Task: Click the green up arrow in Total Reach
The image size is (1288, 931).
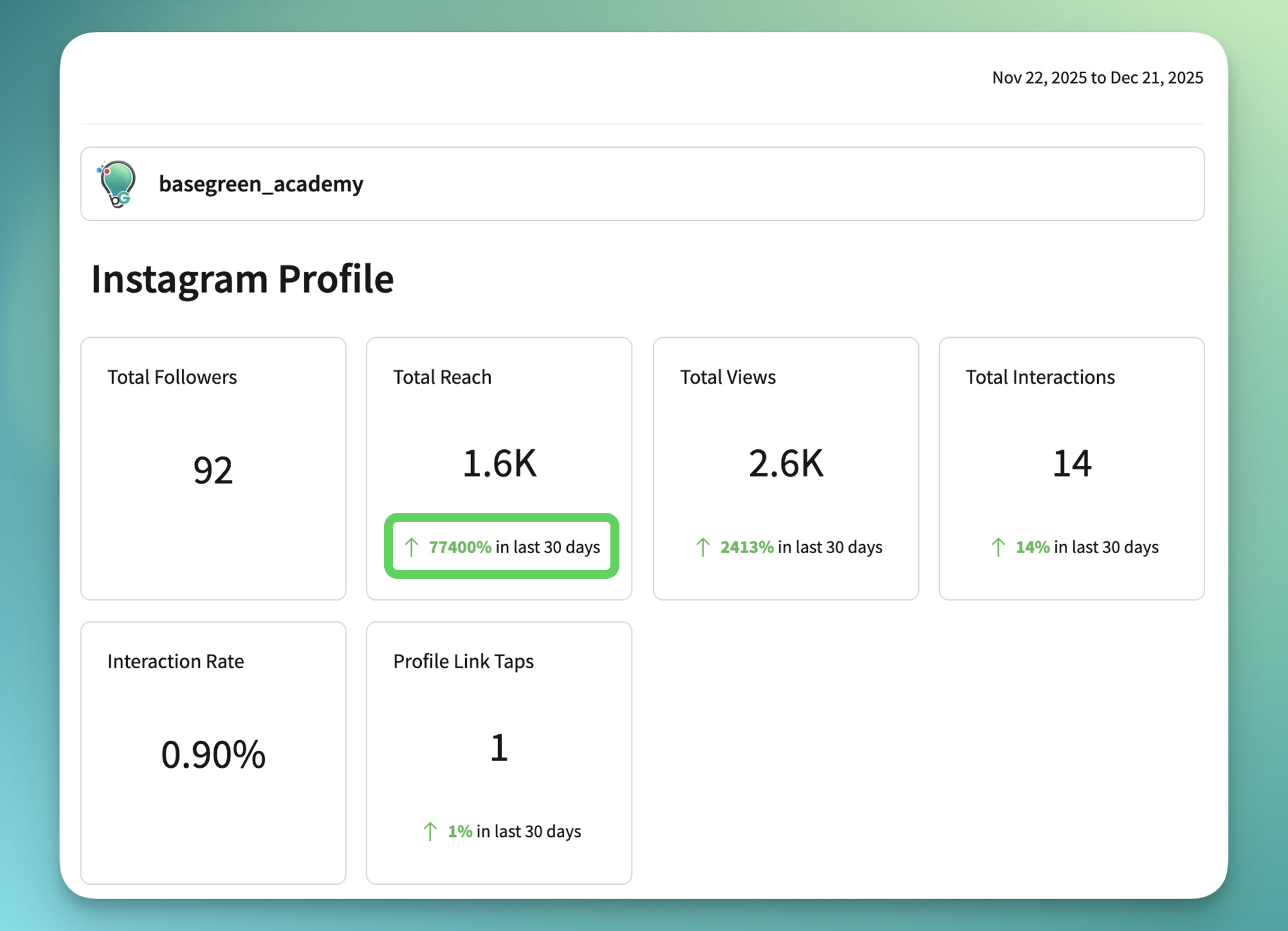Action: [412, 546]
